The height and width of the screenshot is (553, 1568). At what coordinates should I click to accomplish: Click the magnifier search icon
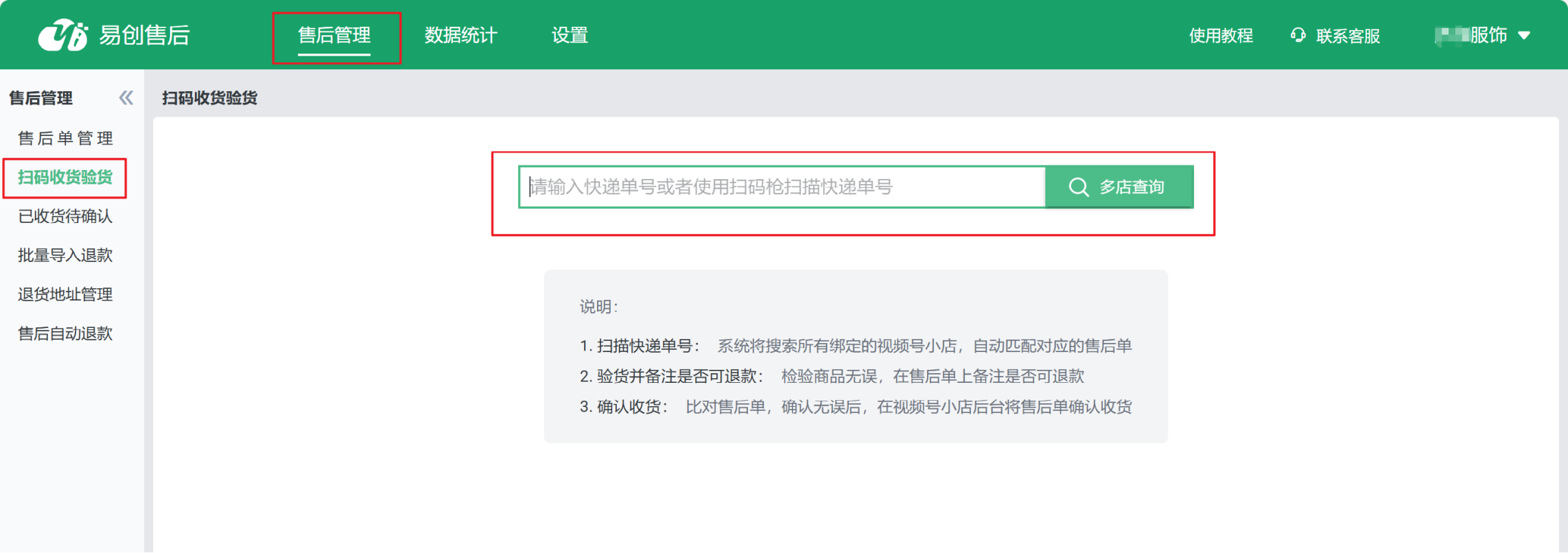pyautogui.click(x=1078, y=187)
